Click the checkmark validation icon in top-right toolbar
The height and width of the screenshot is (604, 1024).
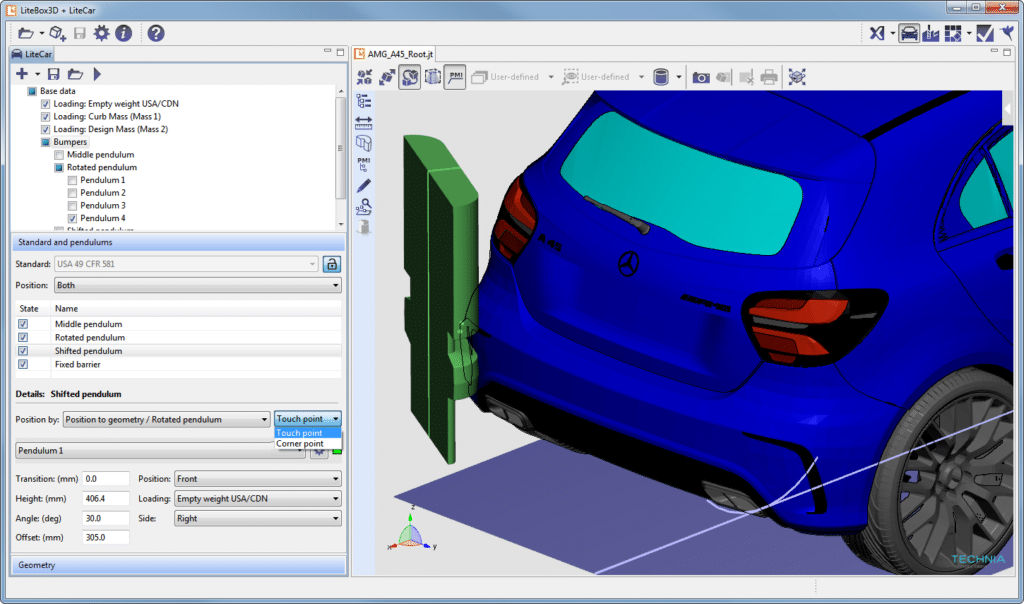tap(985, 33)
